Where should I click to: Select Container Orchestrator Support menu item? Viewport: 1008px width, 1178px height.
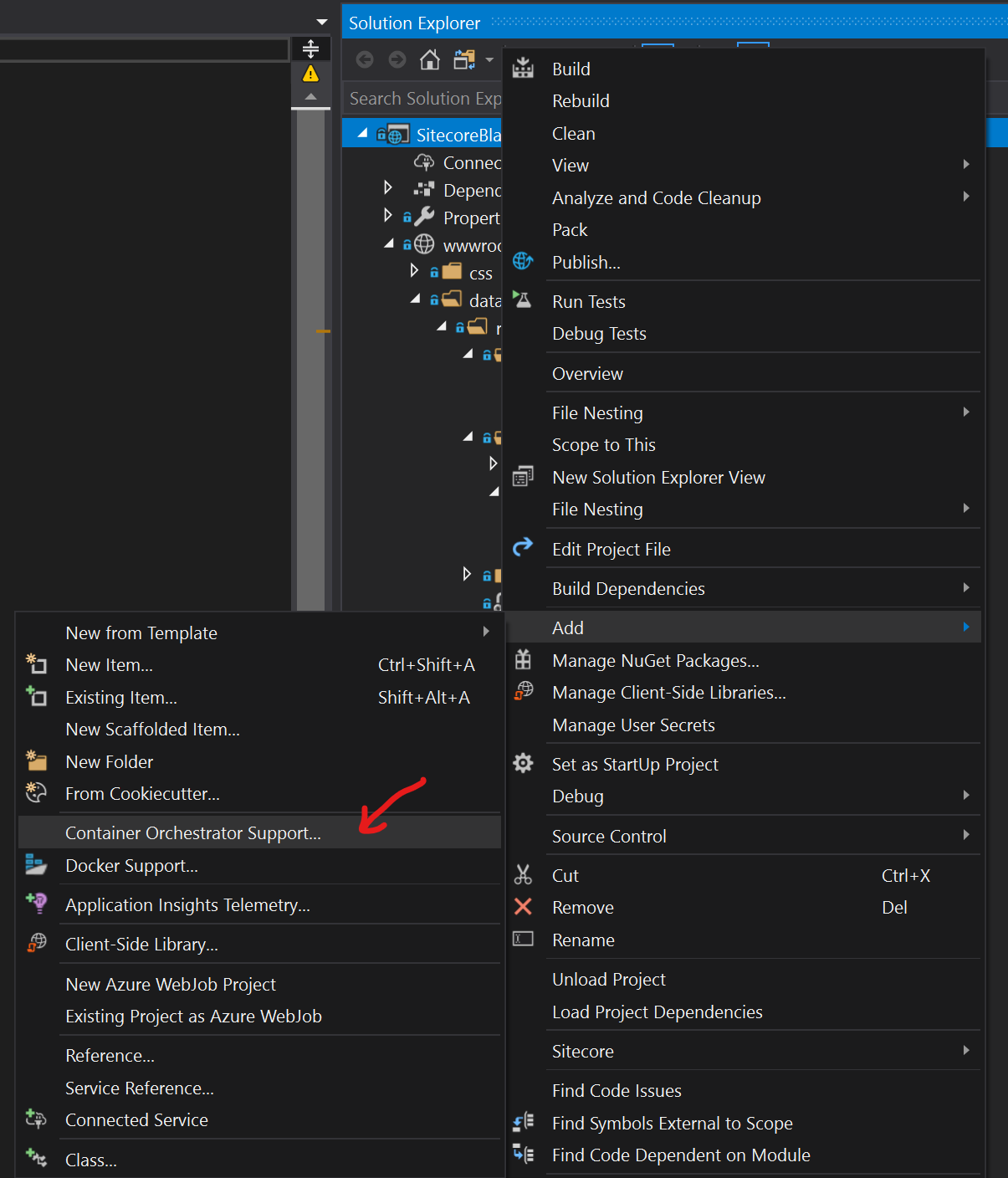pos(193,833)
